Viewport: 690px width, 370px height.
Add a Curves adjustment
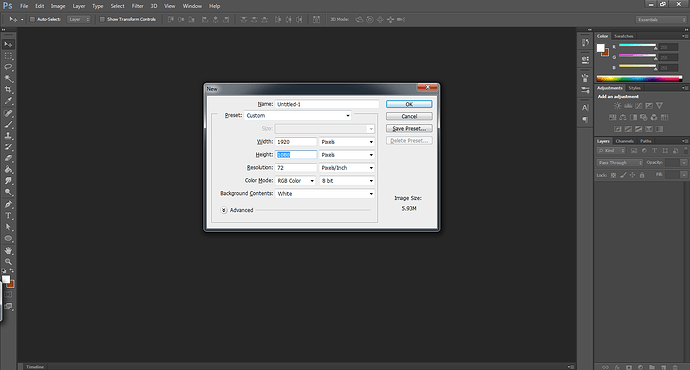coord(639,106)
